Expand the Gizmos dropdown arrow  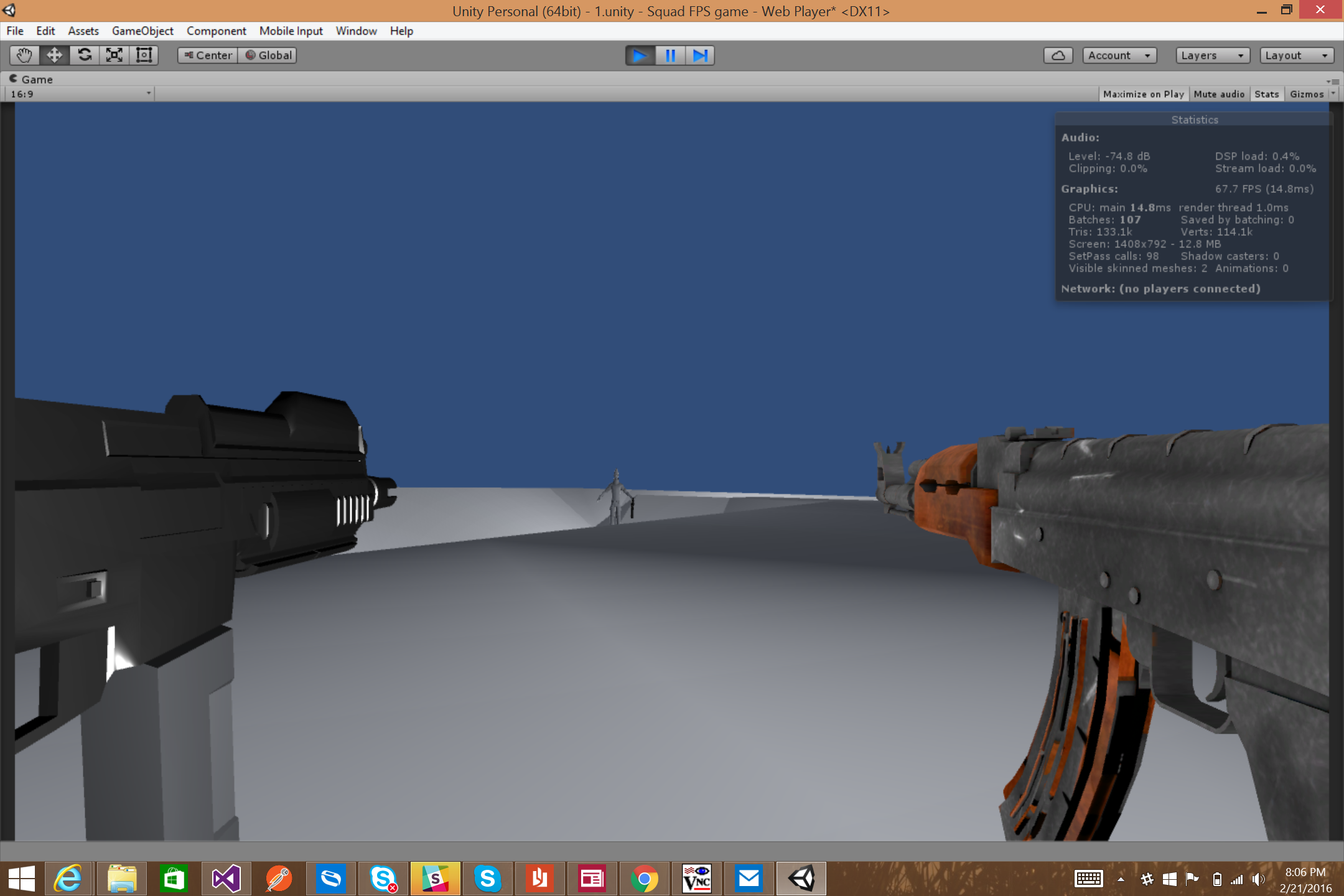coord(1333,94)
